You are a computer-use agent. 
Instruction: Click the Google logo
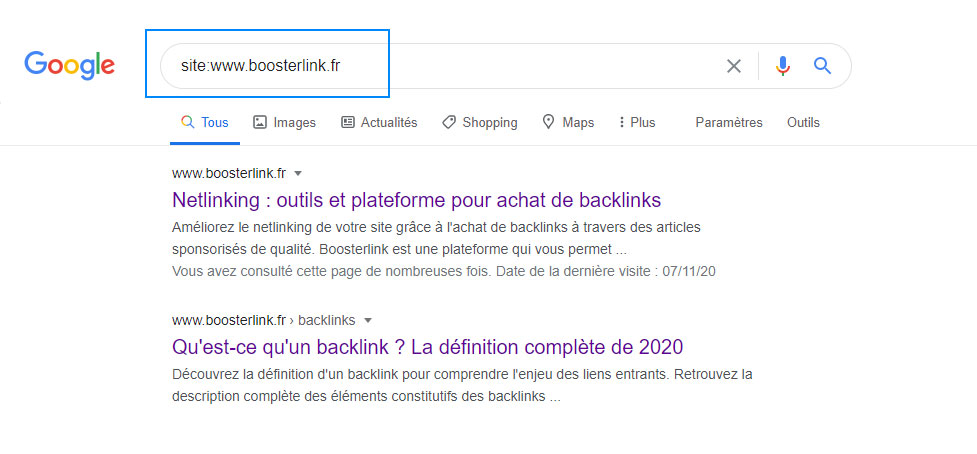point(69,65)
